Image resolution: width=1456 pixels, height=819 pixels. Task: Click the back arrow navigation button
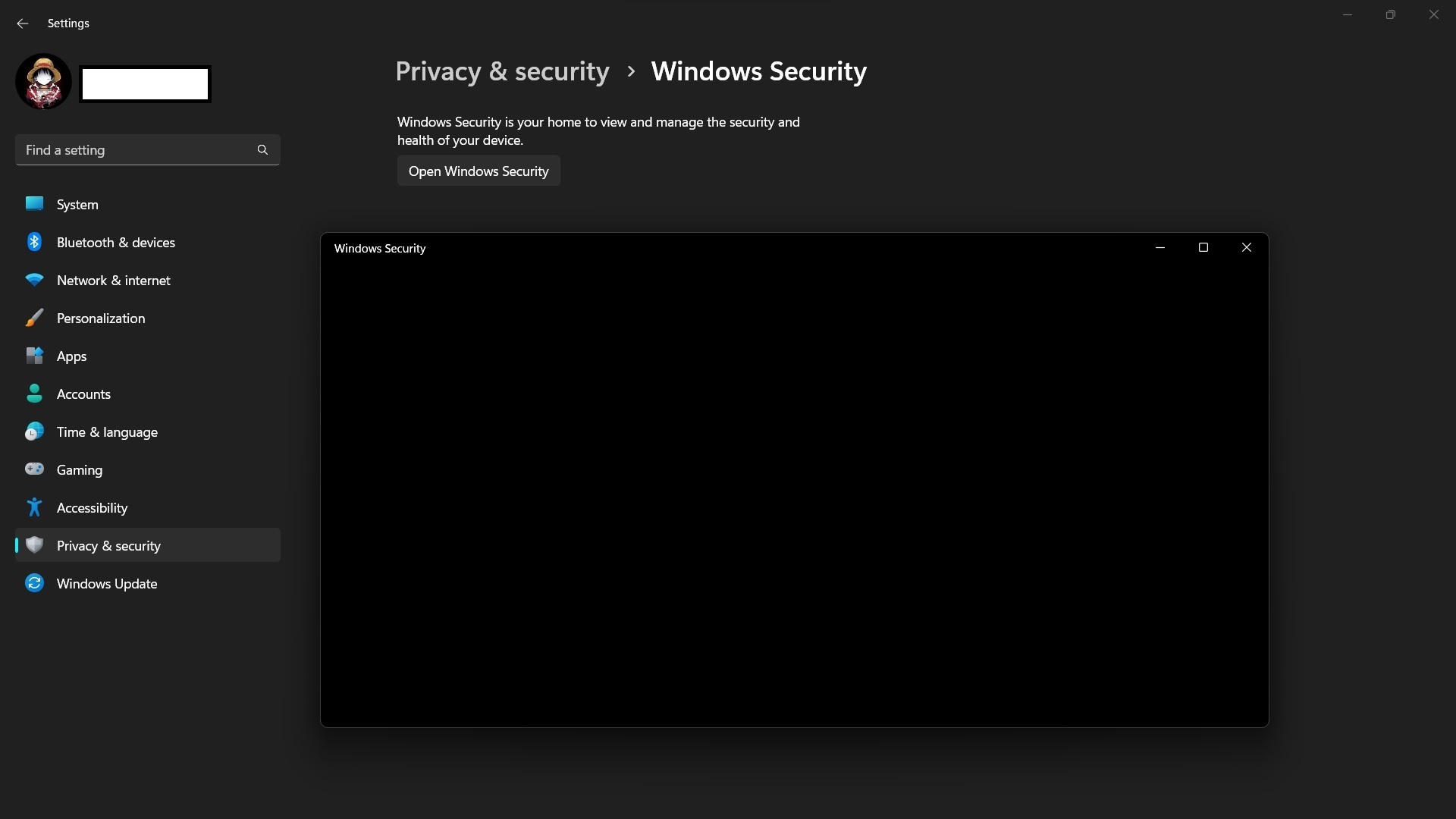click(22, 23)
